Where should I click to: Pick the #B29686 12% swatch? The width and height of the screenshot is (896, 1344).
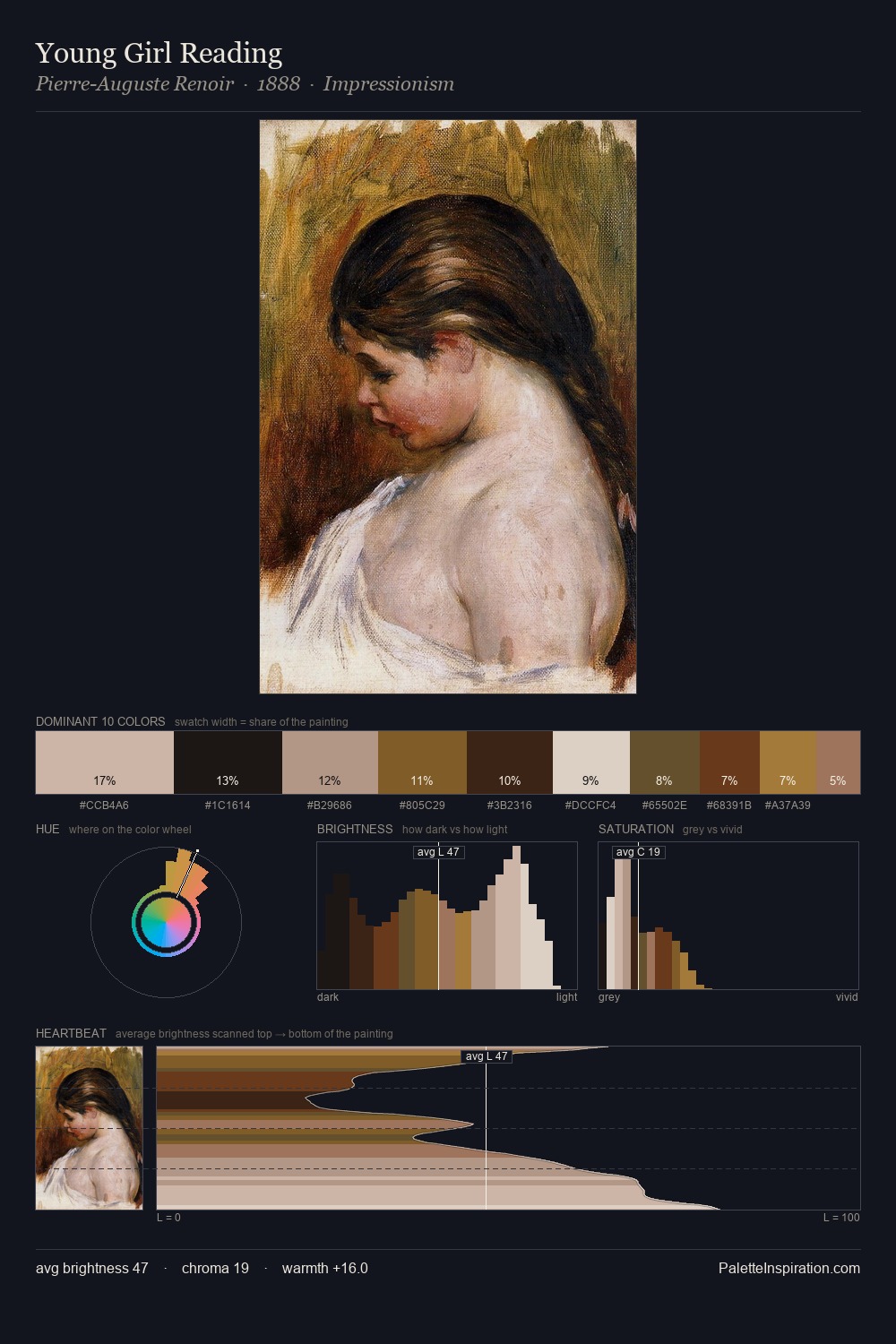click(x=330, y=762)
